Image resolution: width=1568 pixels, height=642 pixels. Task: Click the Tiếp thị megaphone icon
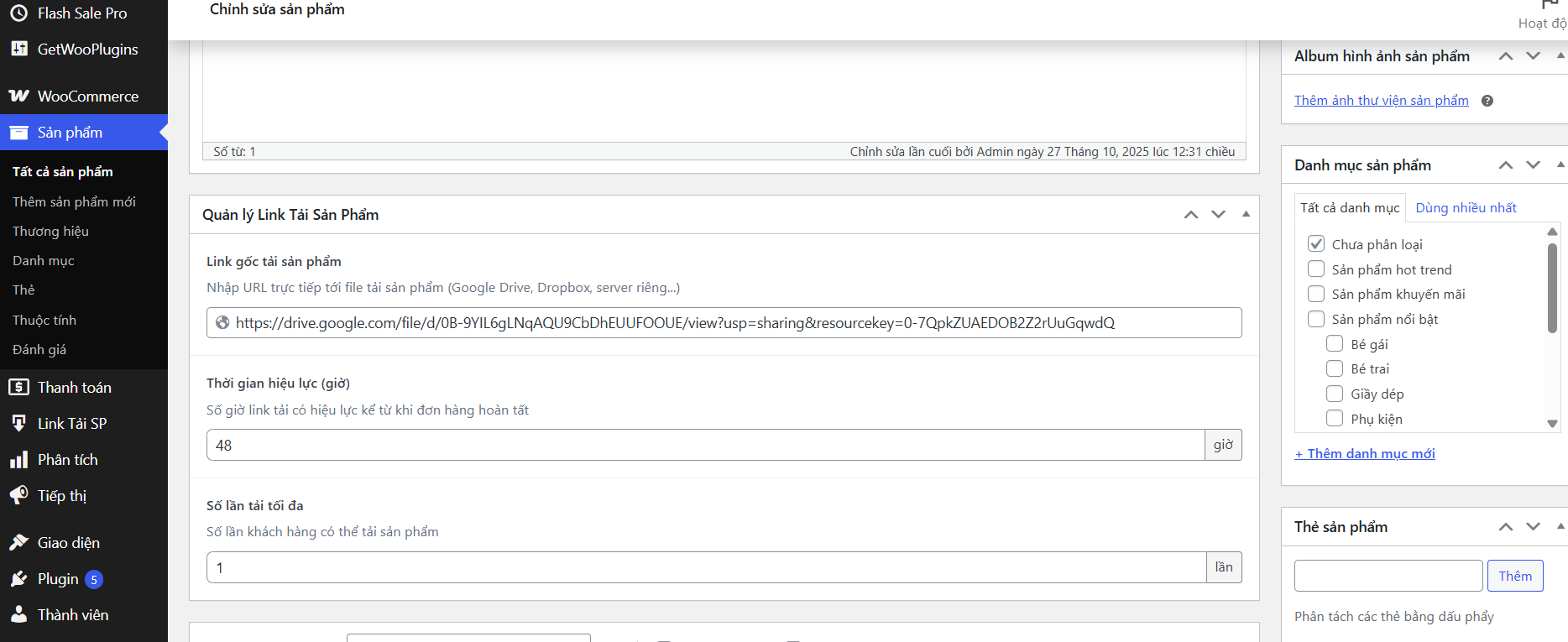18,496
